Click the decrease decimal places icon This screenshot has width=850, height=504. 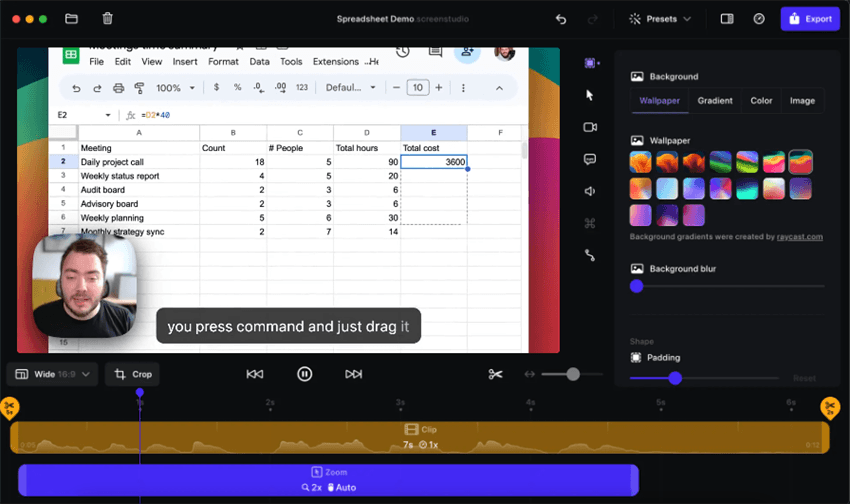tap(259, 87)
